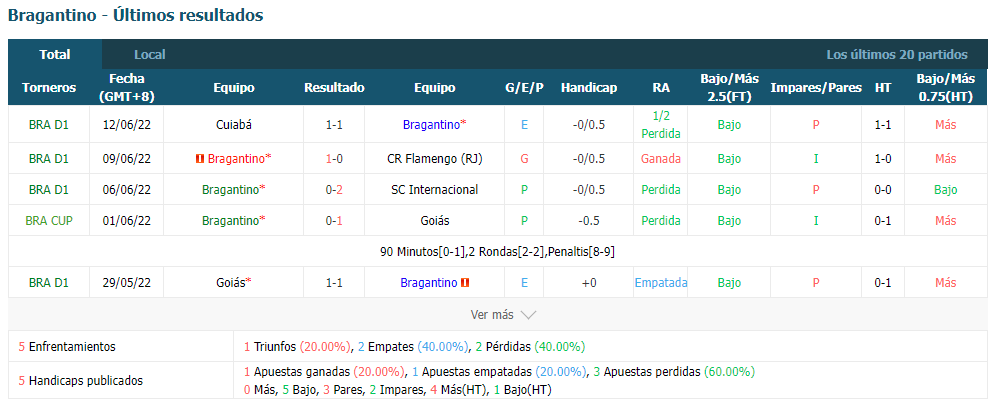Expand the Ver más chevron
999x409 pixels.
point(528,315)
